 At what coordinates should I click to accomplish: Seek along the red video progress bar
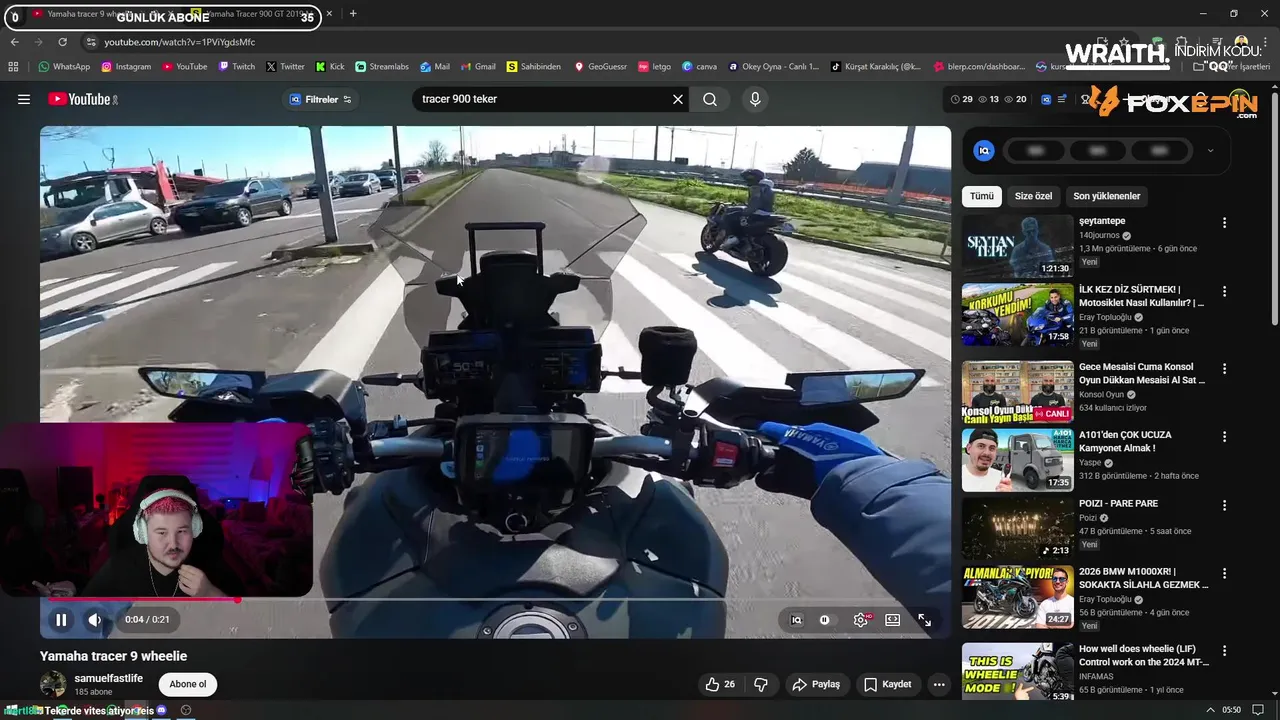pyautogui.click(x=495, y=600)
